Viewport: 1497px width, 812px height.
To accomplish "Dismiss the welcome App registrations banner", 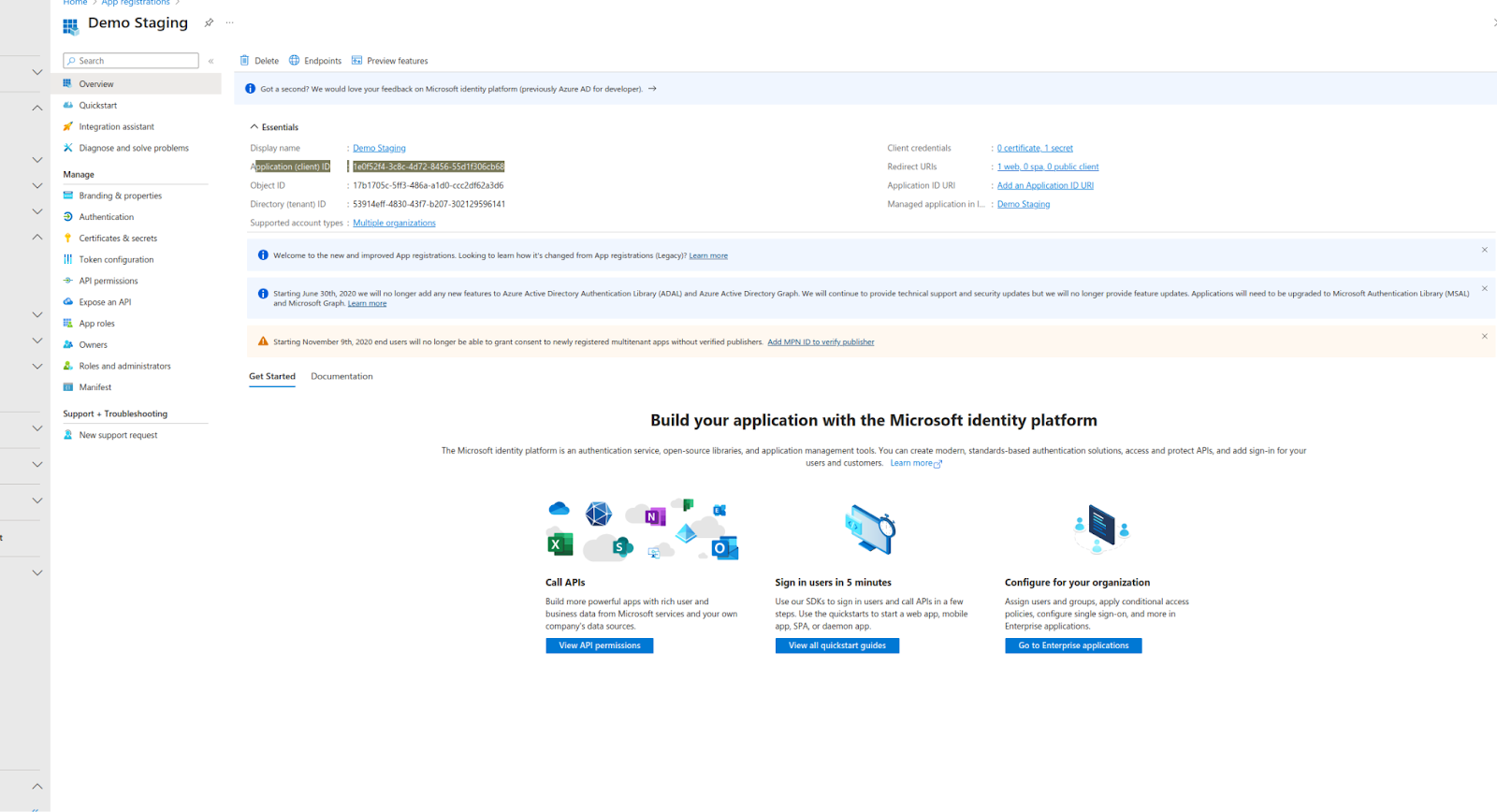I will (1485, 250).
